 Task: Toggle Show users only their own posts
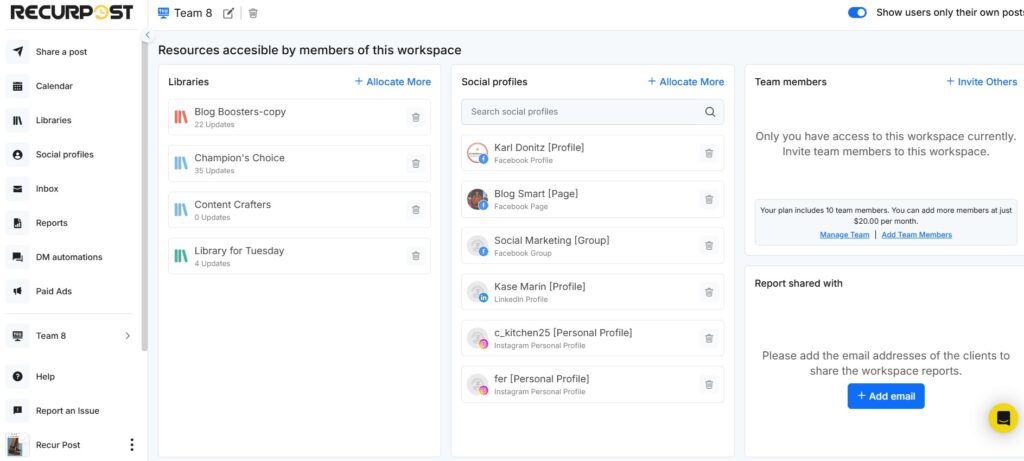(857, 12)
